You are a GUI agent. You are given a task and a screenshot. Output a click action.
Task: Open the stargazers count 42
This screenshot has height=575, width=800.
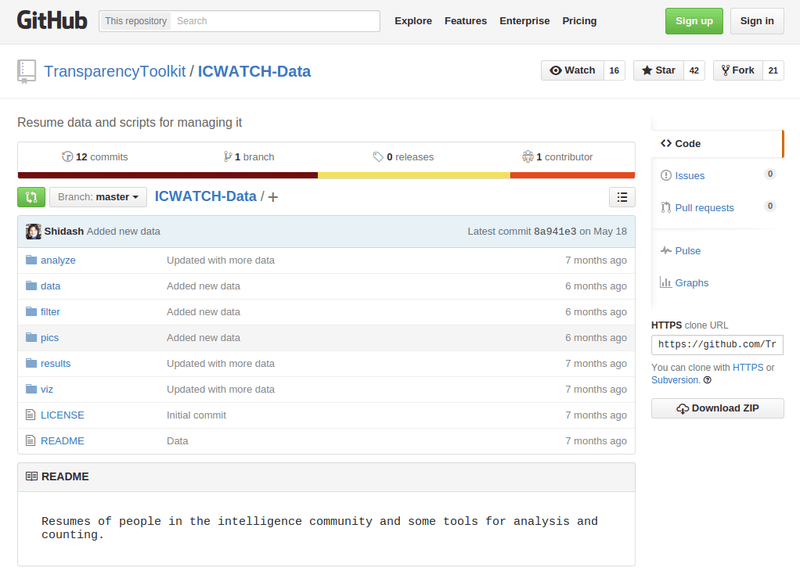pos(694,70)
